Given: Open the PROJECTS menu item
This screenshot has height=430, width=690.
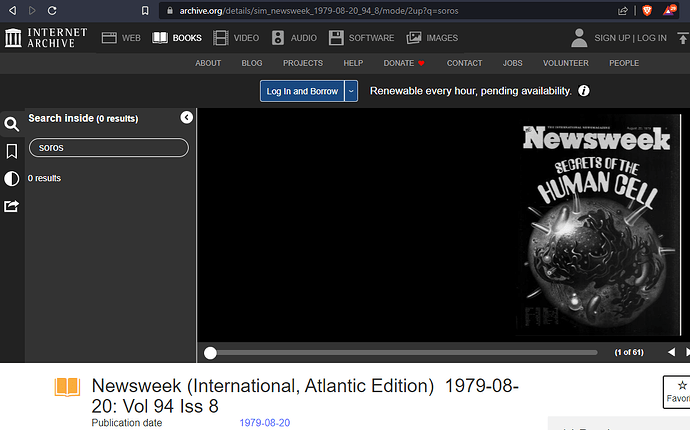Looking at the screenshot, I should (303, 63).
